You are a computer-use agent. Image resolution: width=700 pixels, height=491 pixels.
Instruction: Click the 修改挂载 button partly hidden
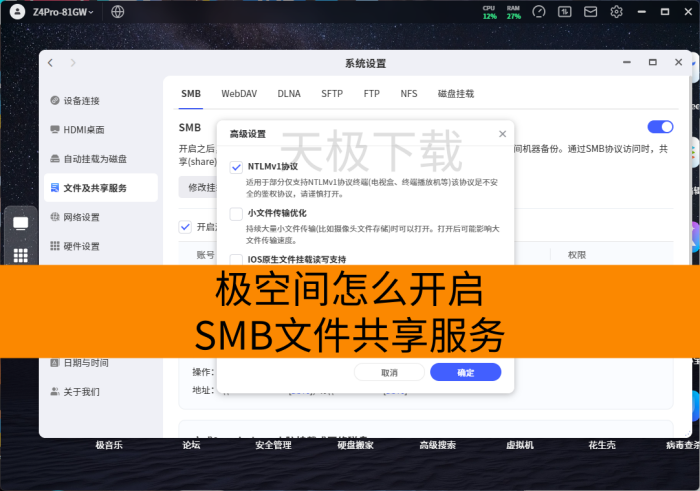pos(198,187)
